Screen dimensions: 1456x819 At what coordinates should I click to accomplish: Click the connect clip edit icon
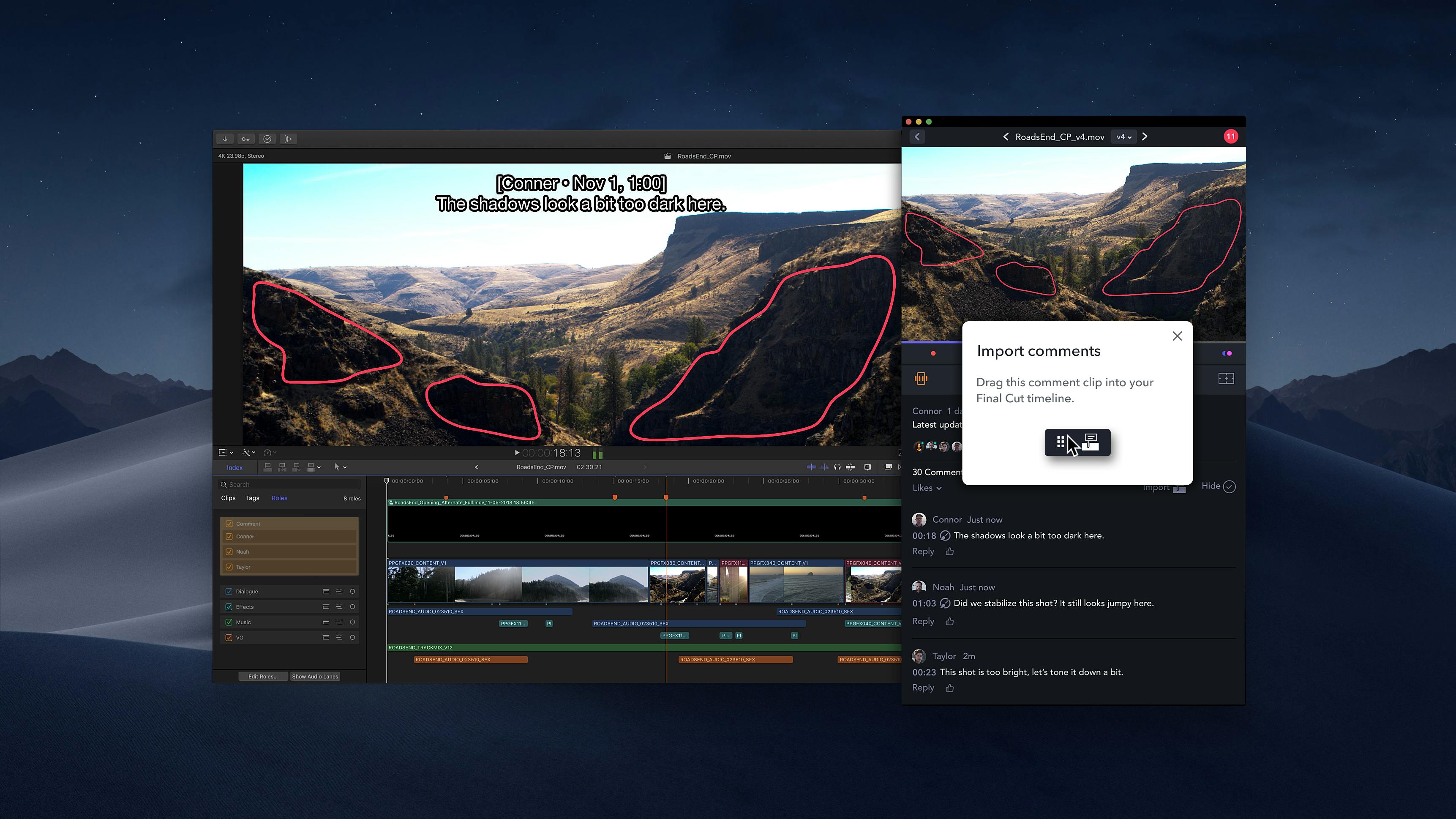(x=268, y=467)
